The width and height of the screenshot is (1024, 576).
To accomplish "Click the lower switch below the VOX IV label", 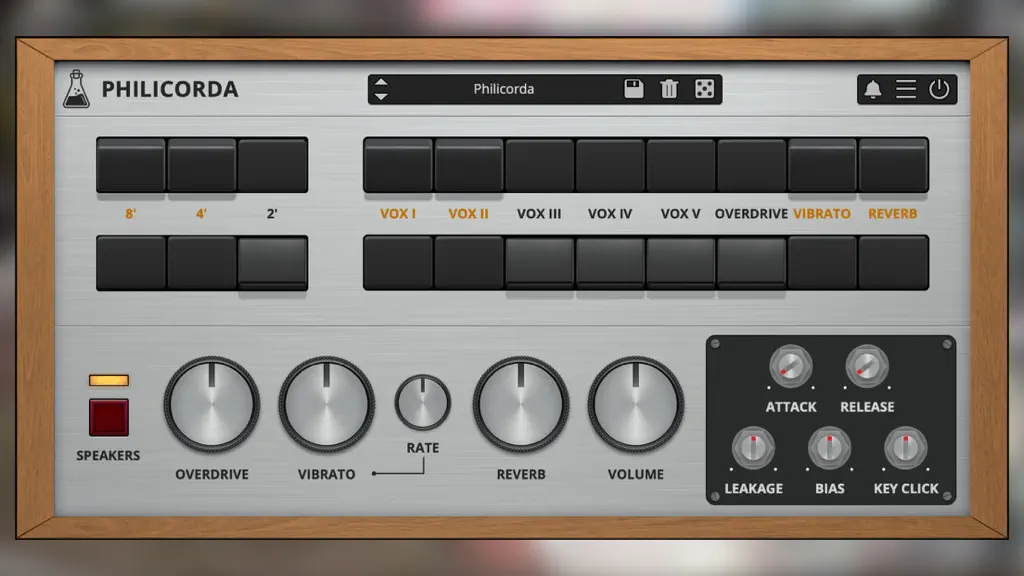I will [610, 263].
